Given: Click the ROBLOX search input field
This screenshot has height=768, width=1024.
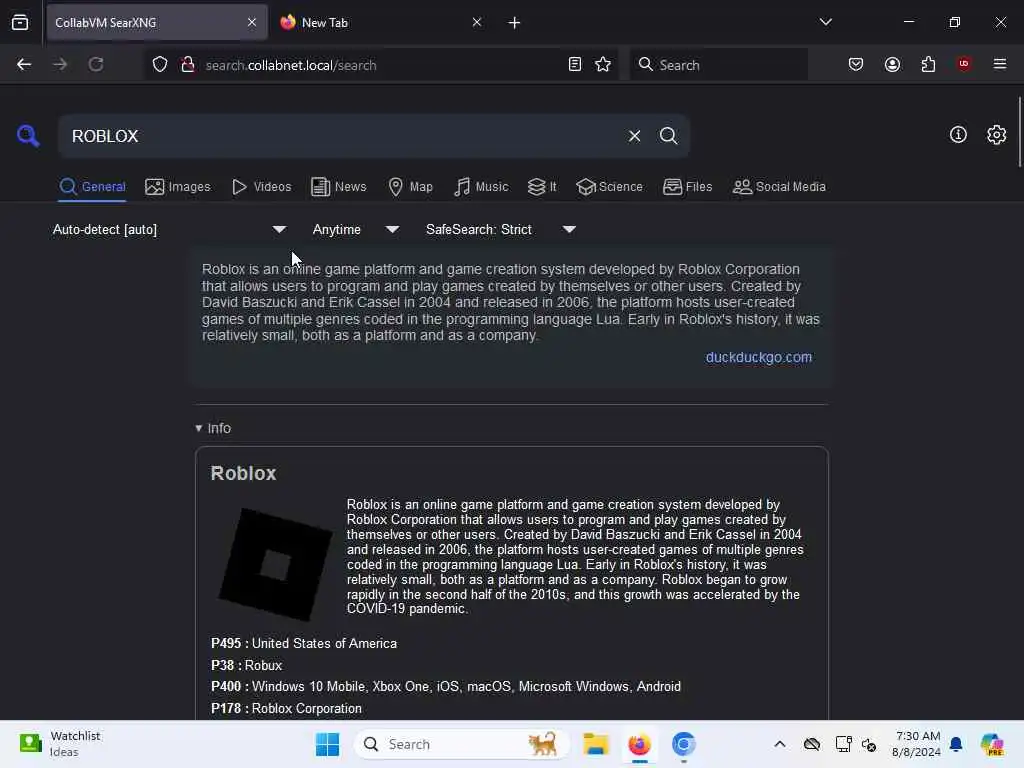Looking at the screenshot, I should pyautogui.click(x=343, y=136).
